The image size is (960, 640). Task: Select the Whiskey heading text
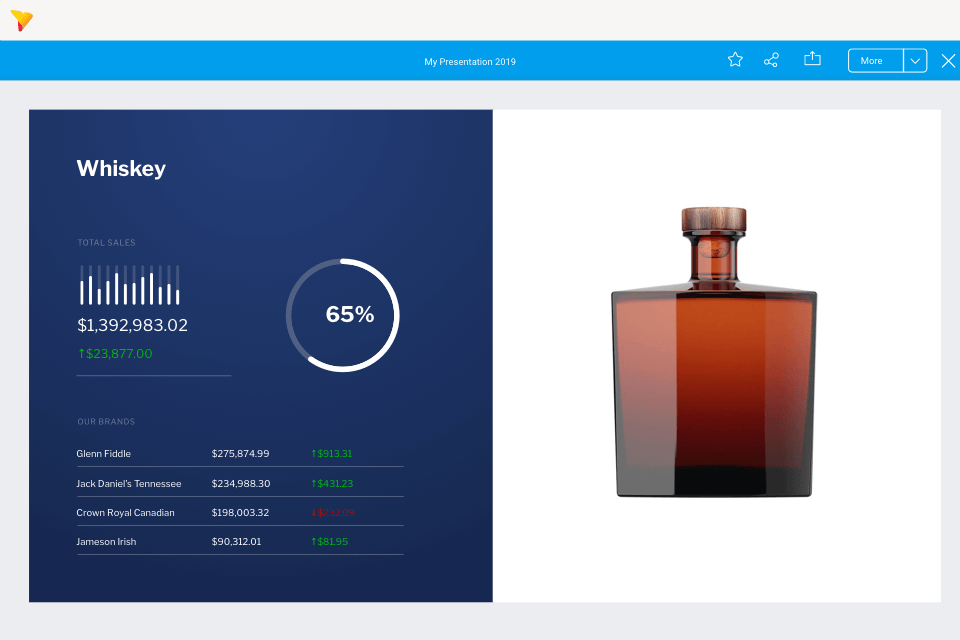[121, 169]
